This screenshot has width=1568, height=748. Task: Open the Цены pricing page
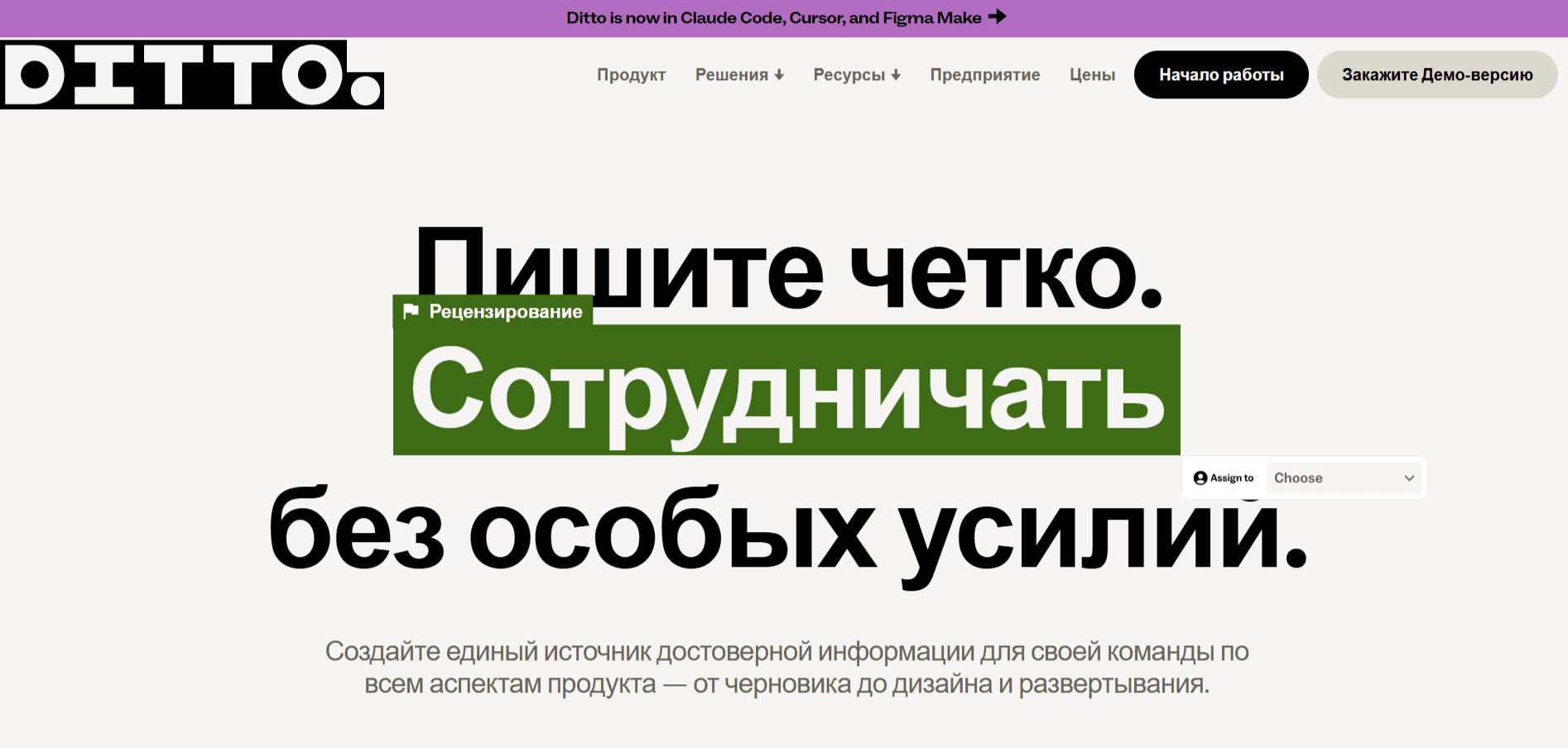(1092, 74)
